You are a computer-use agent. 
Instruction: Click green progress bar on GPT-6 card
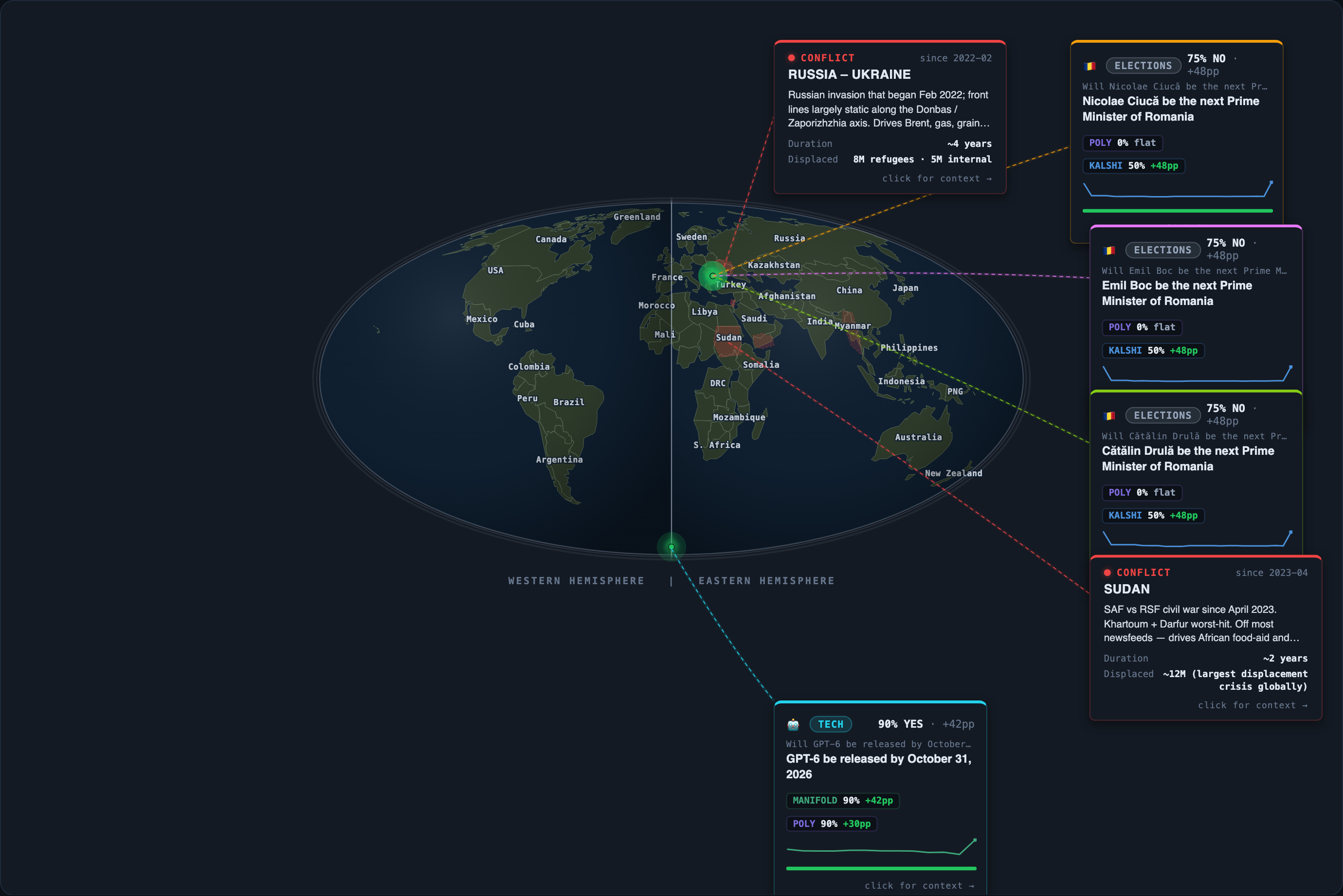[881, 869]
